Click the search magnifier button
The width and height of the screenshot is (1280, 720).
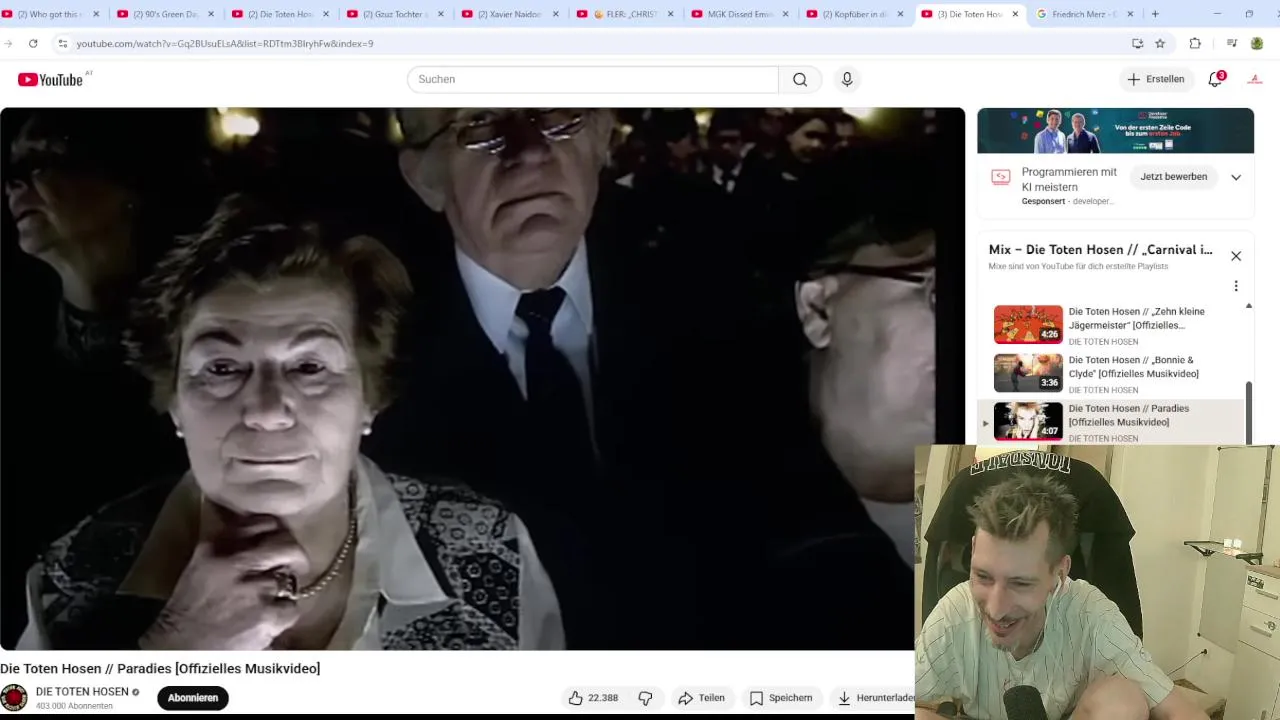(800, 79)
